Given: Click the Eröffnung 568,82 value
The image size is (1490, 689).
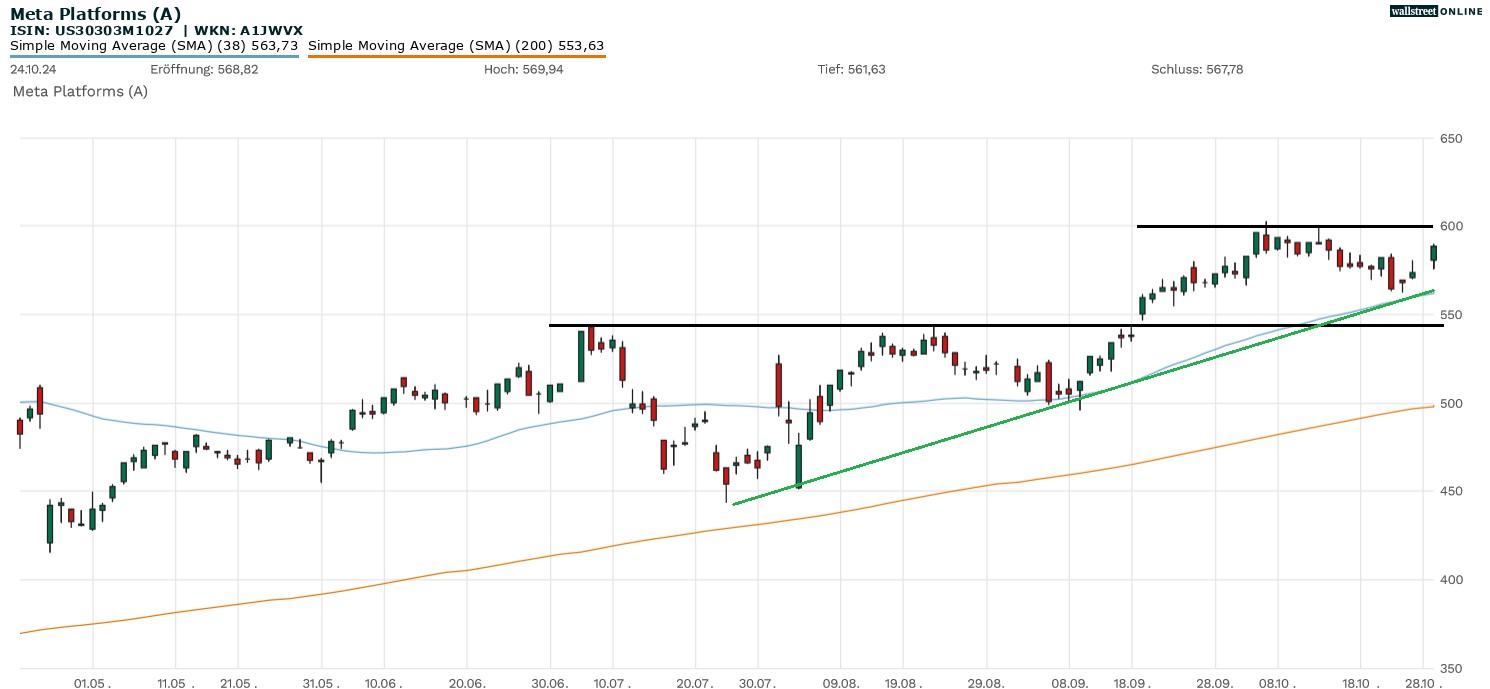Looking at the screenshot, I should [204, 70].
